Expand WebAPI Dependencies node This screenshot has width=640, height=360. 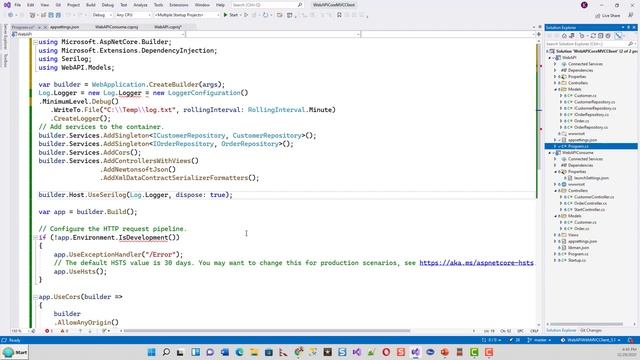click(555, 70)
